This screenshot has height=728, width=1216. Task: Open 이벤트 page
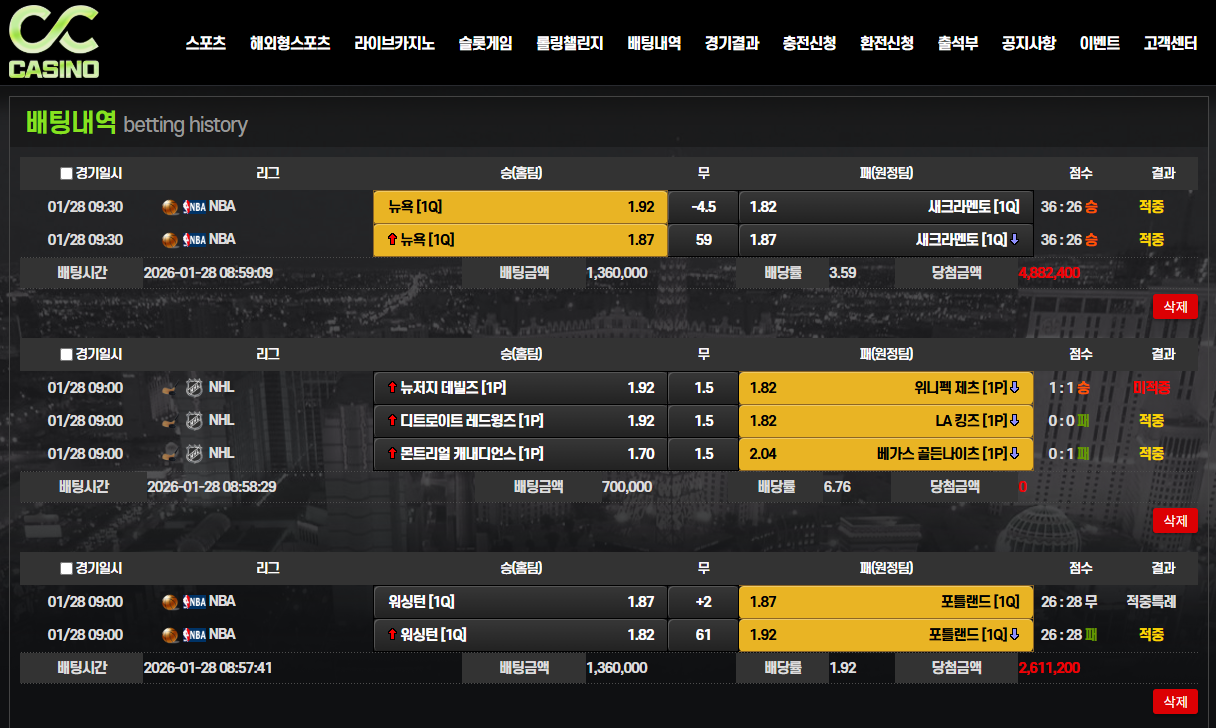[1100, 43]
